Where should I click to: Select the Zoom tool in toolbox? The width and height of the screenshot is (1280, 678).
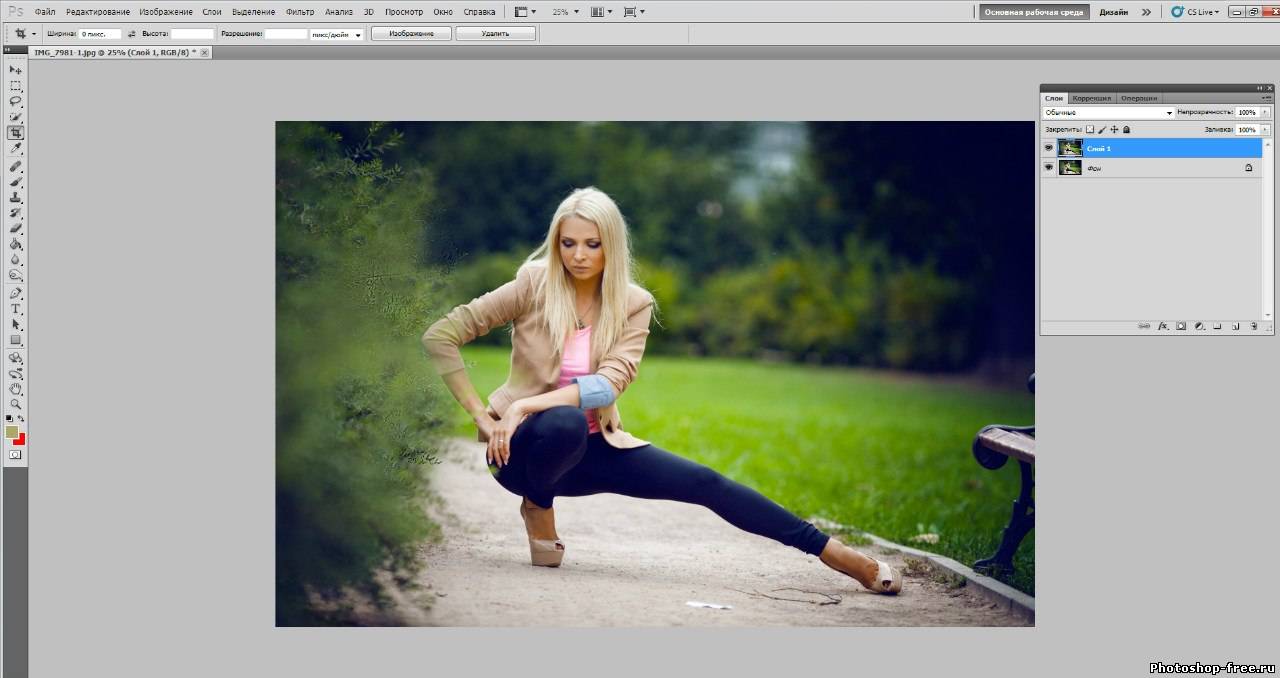(x=16, y=403)
